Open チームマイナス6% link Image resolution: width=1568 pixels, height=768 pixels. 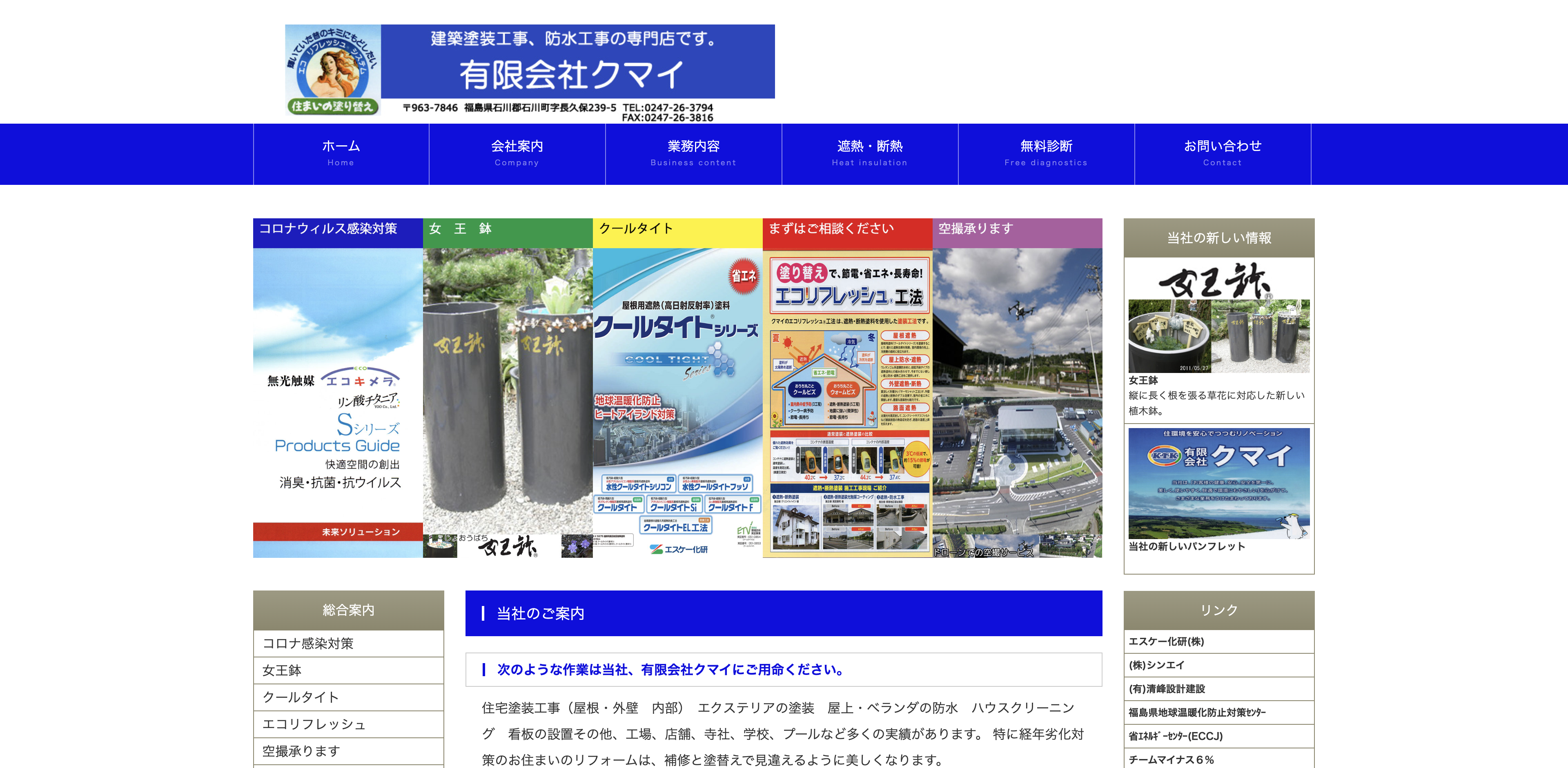(x=1218, y=759)
